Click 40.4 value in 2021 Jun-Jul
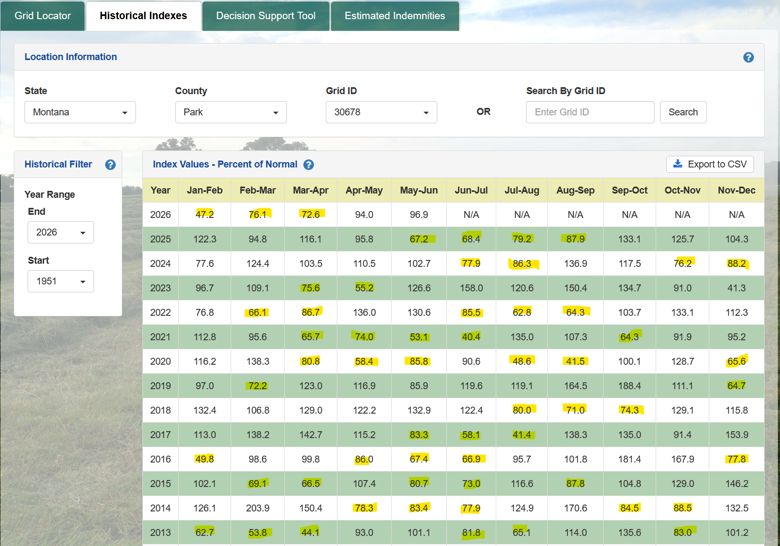Image resolution: width=780 pixels, height=546 pixels. (x=471, y=337)
